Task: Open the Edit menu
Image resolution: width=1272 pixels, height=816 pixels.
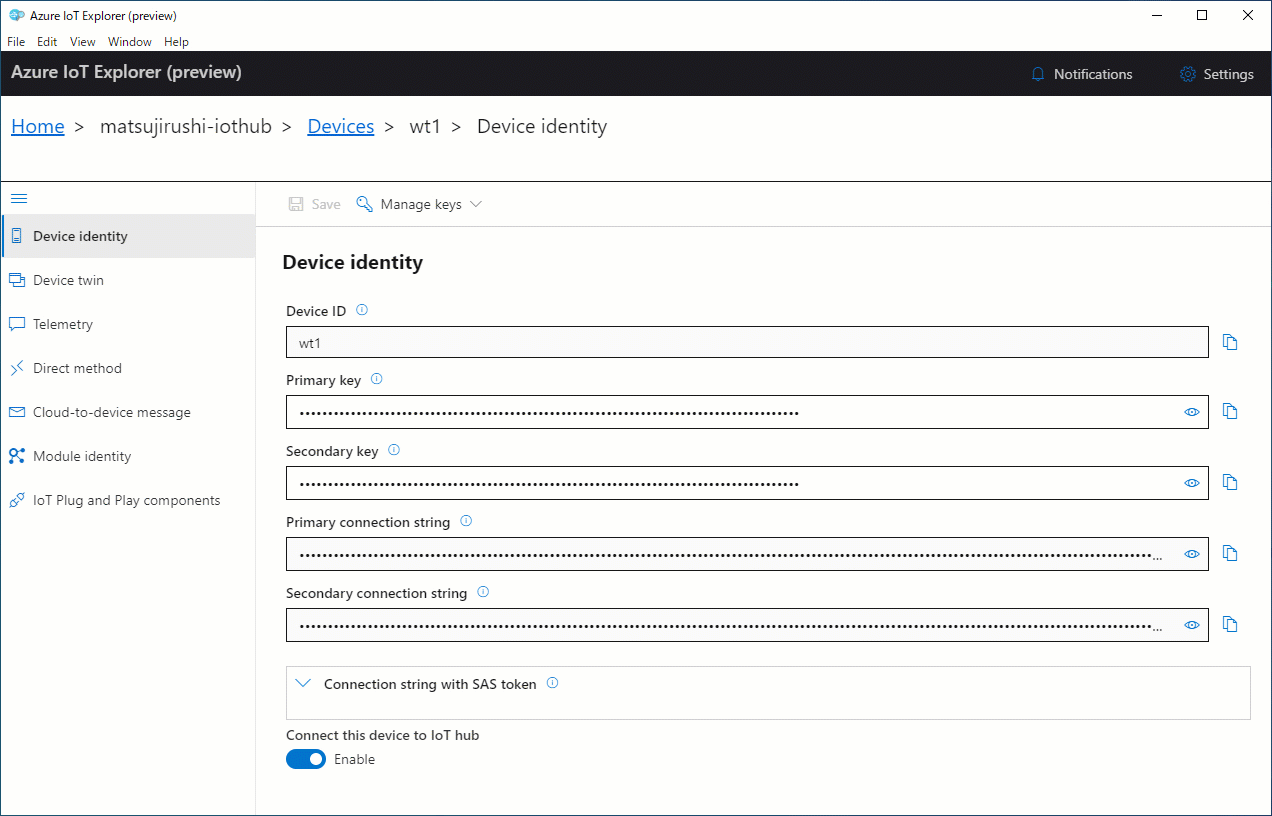Action: [x=47, y=42]
